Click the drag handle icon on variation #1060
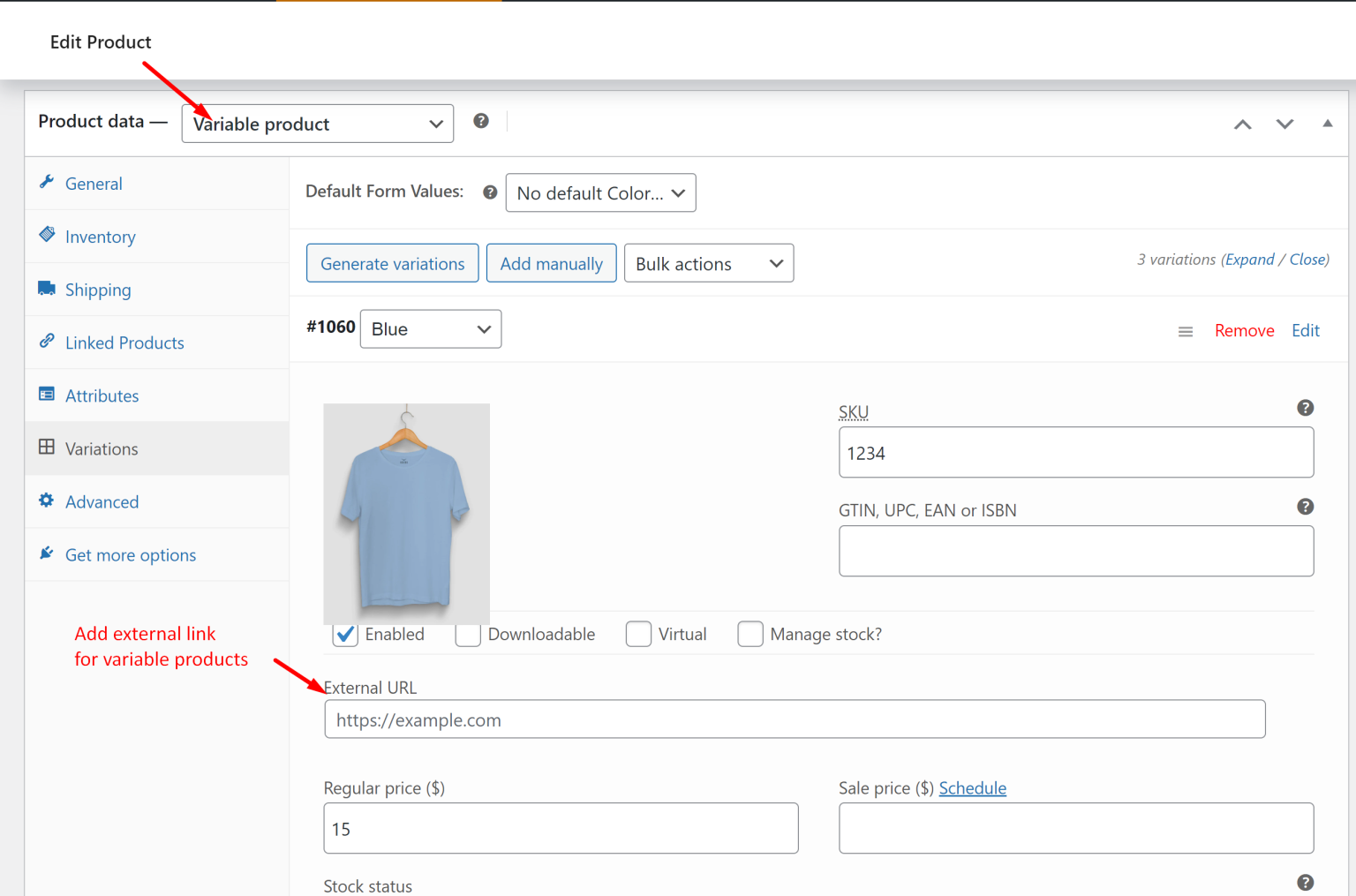The width and height of the screenshot is (1356, 896). (x=1186, y=330)
